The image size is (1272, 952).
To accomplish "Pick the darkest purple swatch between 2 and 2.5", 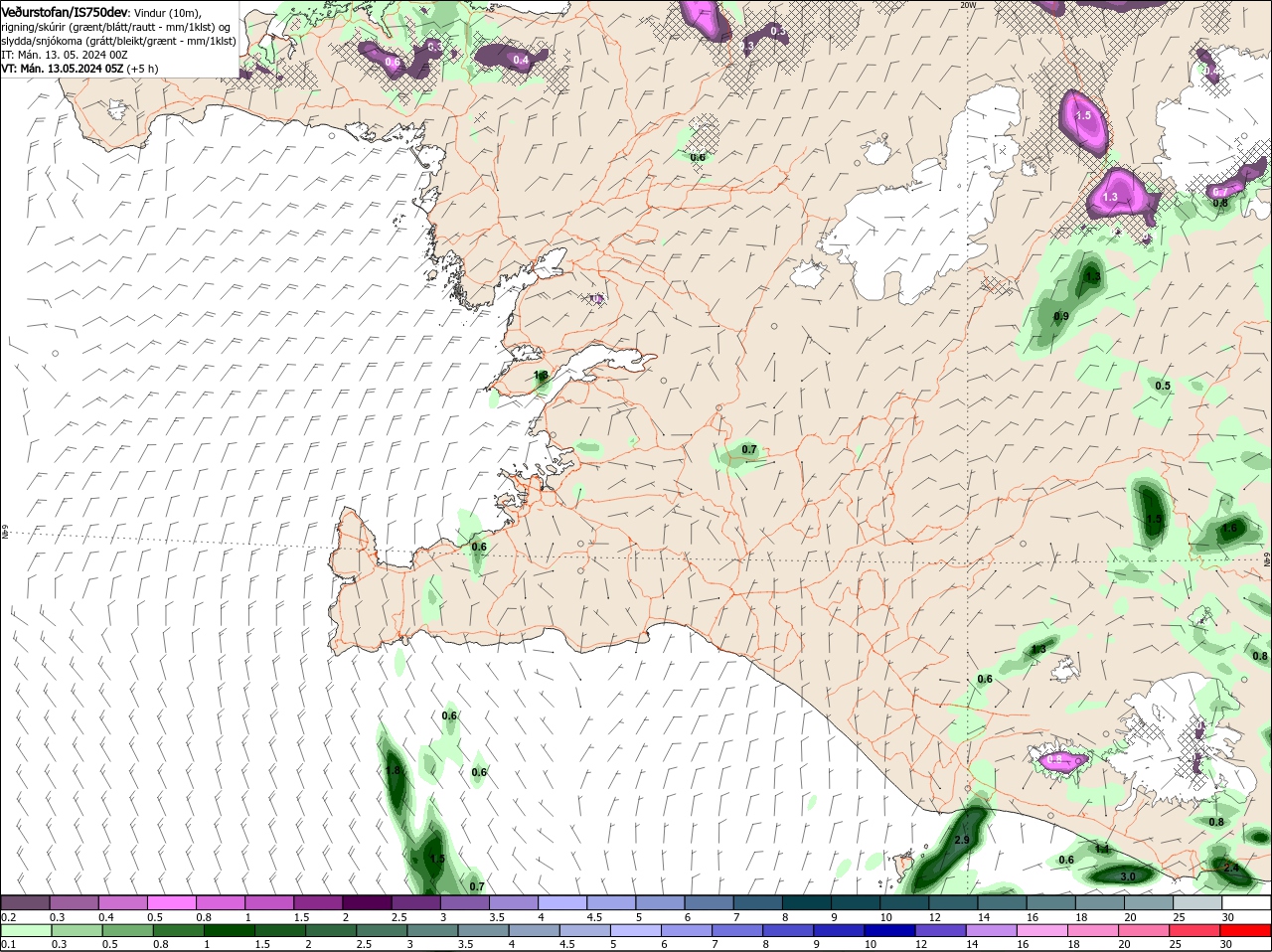I will click(367, 902).
